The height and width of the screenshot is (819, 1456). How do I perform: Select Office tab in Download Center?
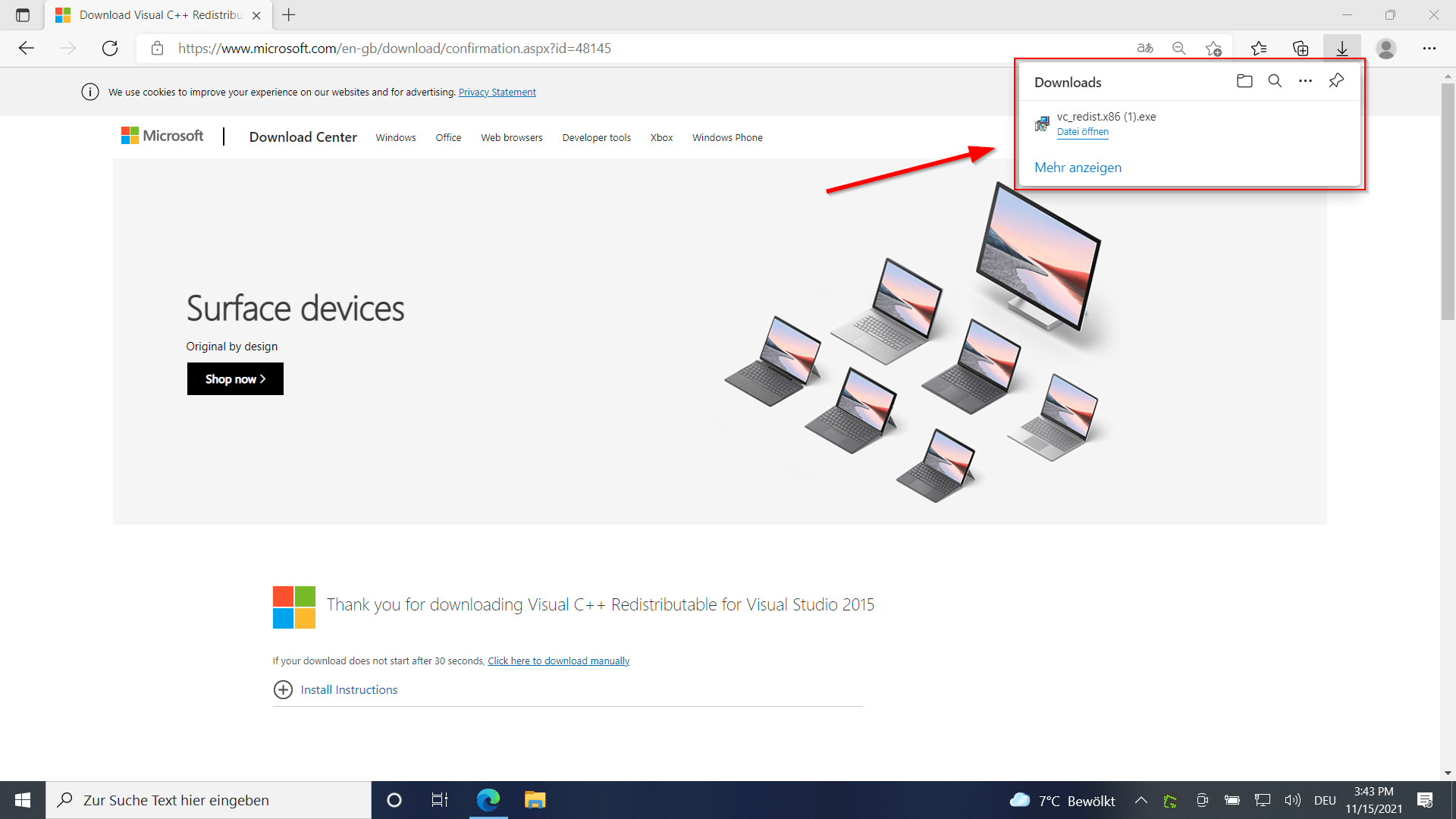point(449,137)
